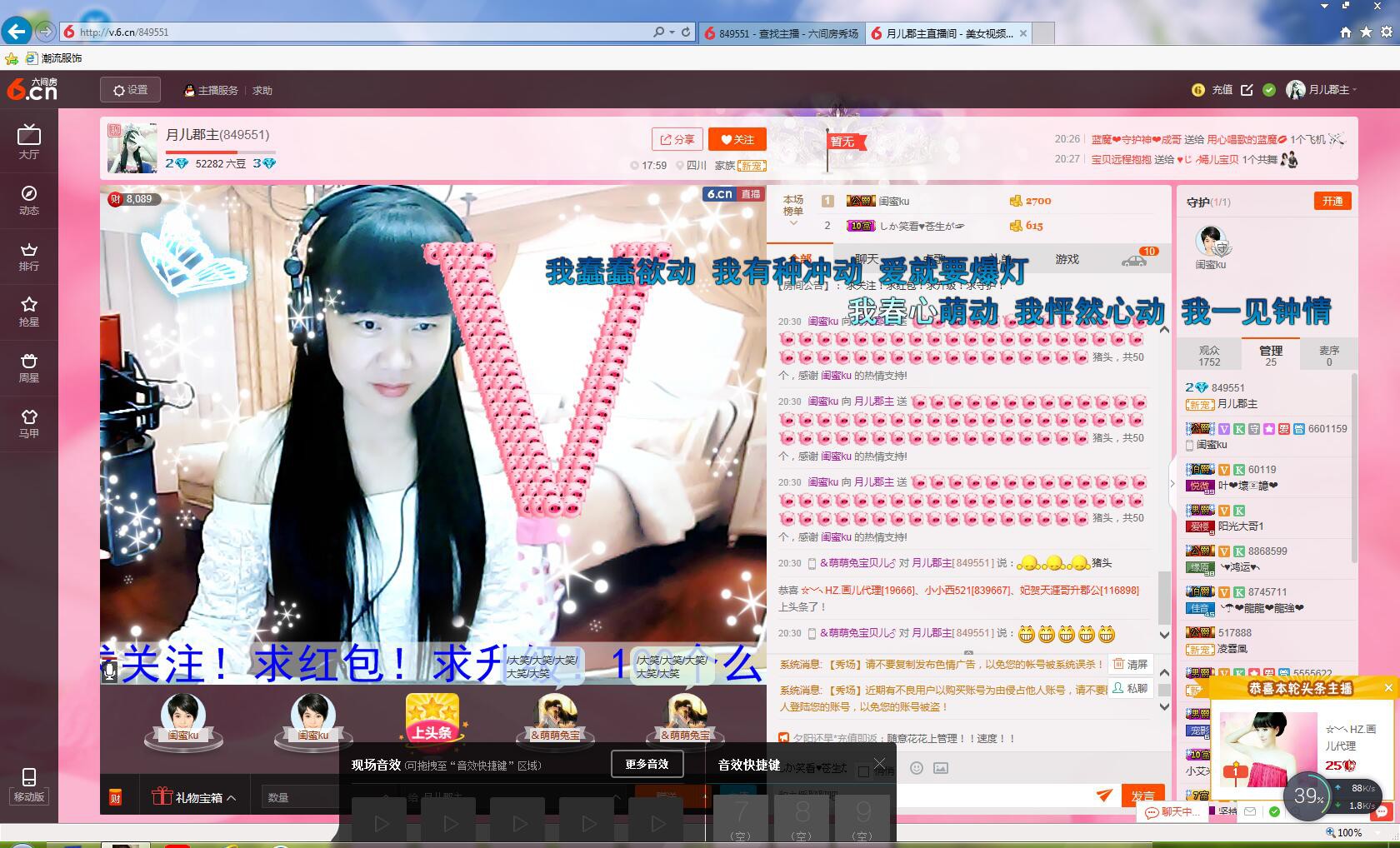Click the 分享 share button
Viewport: 1400px width, 848px height.
[677, 139]
